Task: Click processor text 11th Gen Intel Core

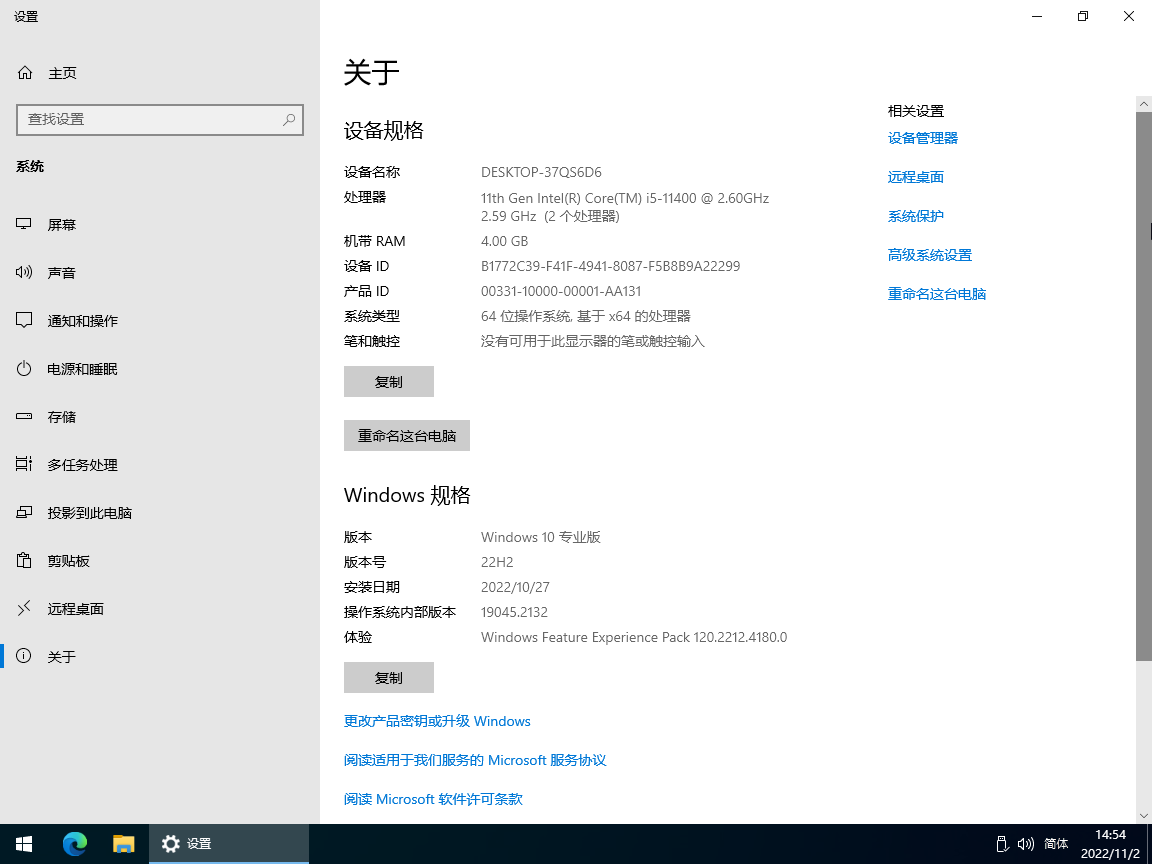Action: click(624, 206)
